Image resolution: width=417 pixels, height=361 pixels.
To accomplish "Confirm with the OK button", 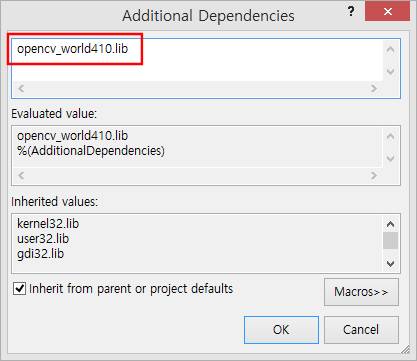I will (x=281, y=330).
